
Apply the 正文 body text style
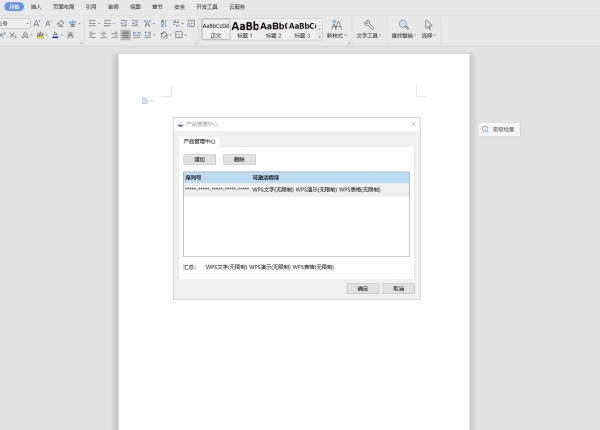(215, 28)
